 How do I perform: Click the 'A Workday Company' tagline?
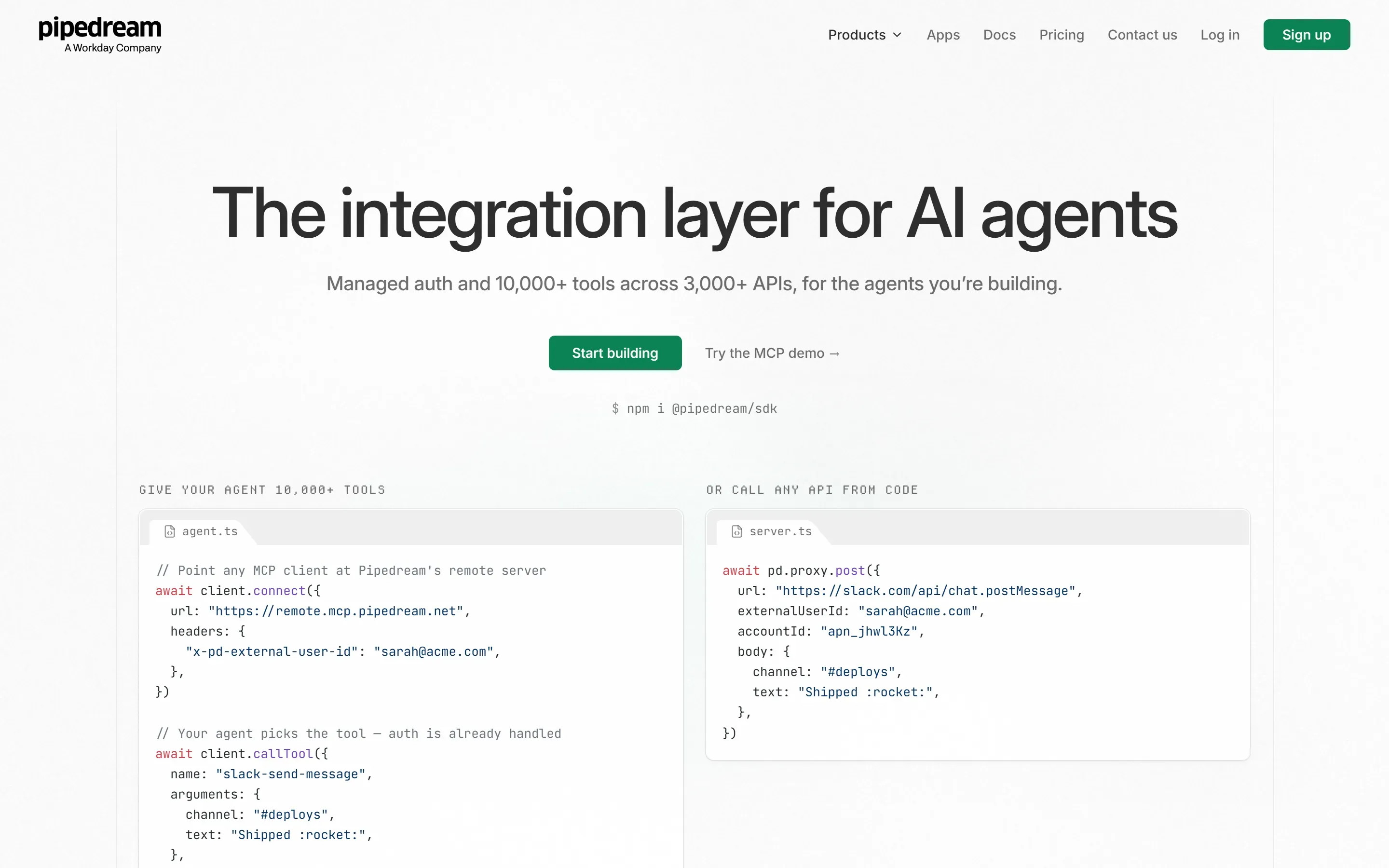(112, 48)
